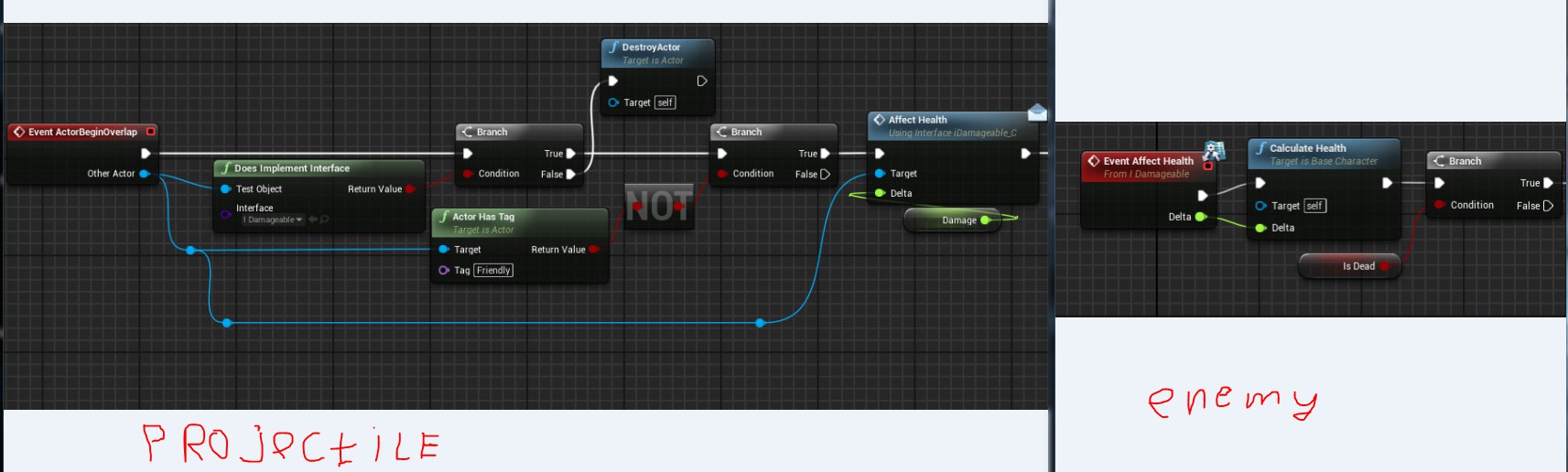This screenshot has width=1568, height=472.
Task: Click the red Is Dead variable pin
Action: coord(1384,266)
